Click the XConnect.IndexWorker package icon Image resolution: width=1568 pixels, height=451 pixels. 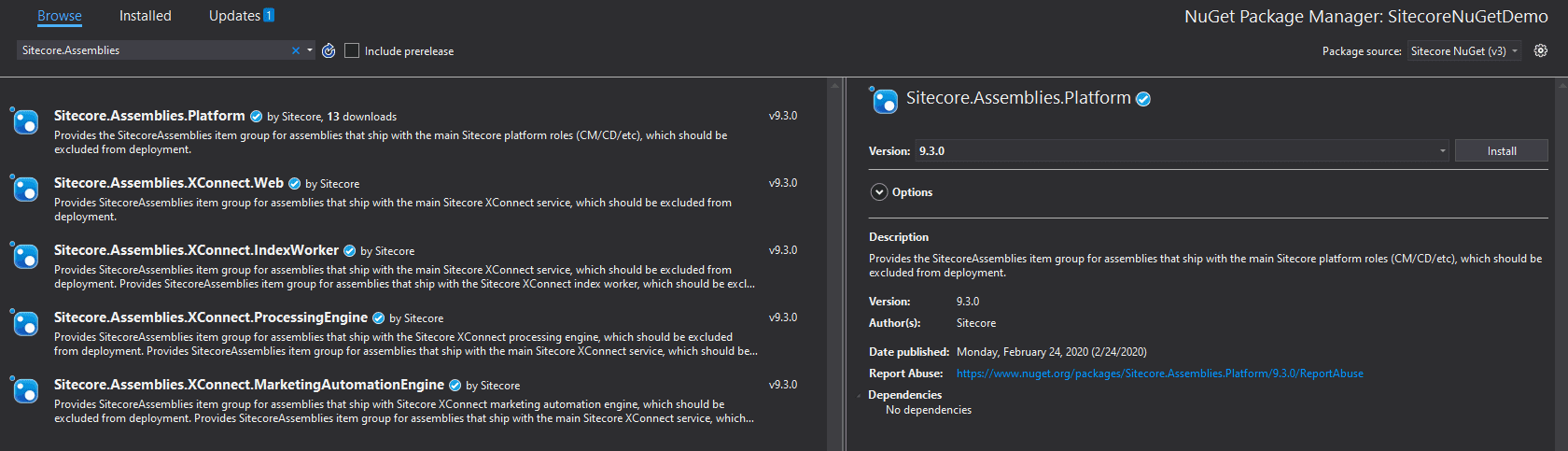pos(25,256)
